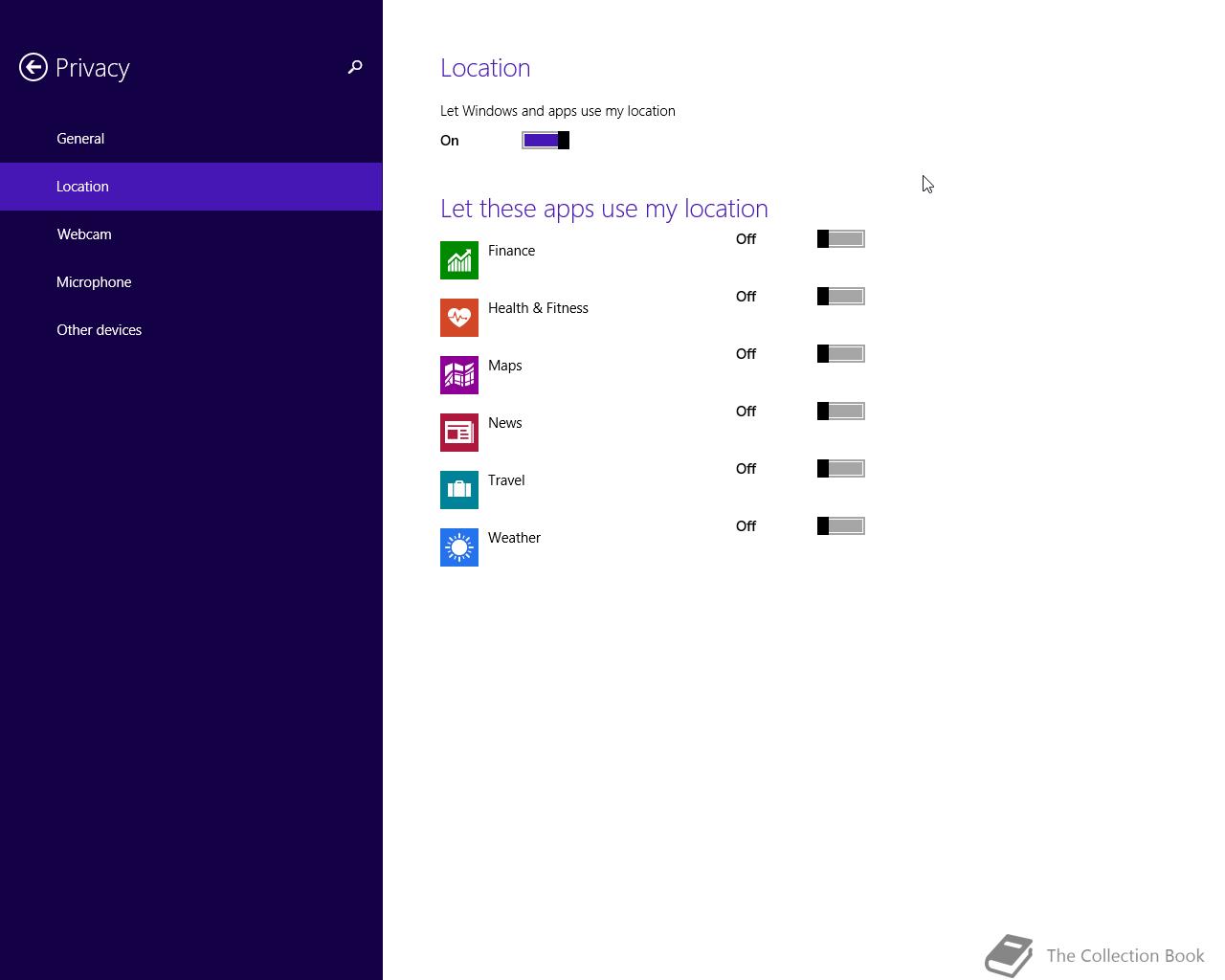The image size is (1225, 980).
Task: Click the Travel suitcase icon
Action: pyautogui.click(x=459, y=490)
